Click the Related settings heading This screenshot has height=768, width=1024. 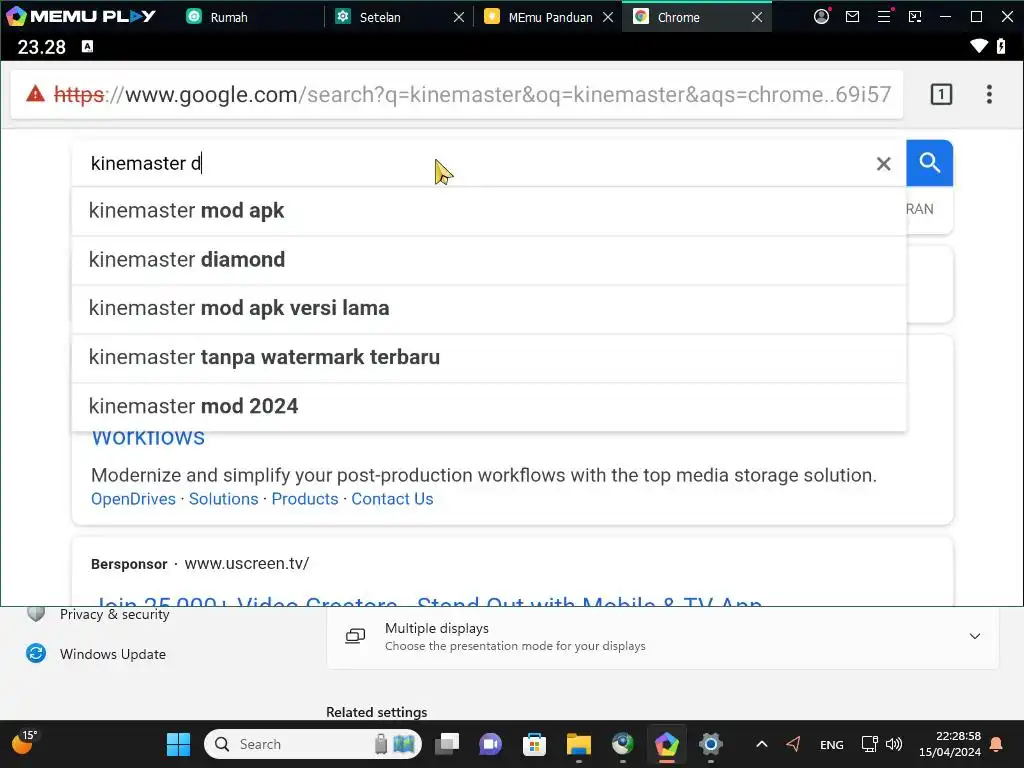pyautogui.click(x=376, y=712)
